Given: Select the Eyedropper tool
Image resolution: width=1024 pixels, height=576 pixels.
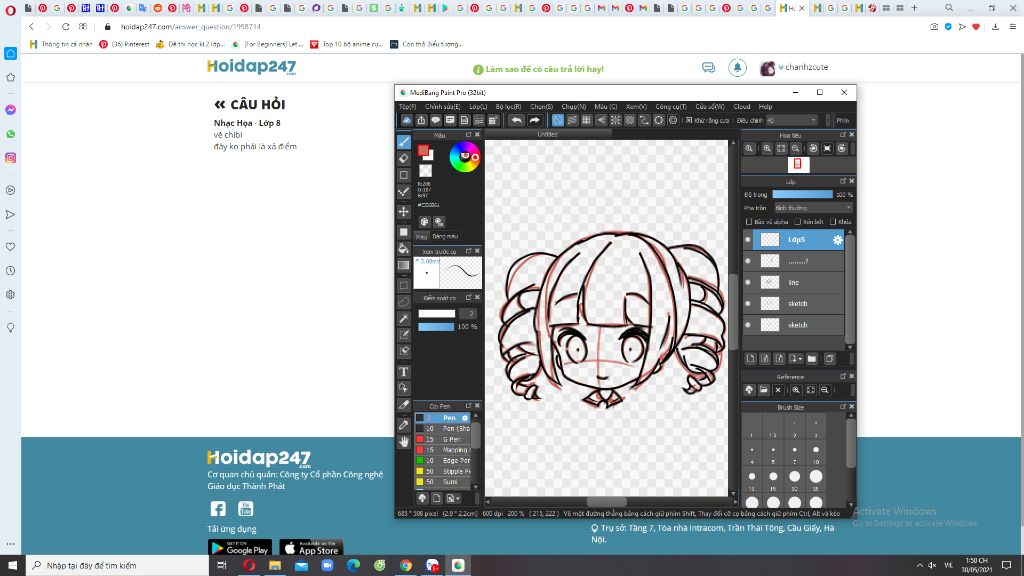Looking at the screenshot, I should click(x=404, y=424).
